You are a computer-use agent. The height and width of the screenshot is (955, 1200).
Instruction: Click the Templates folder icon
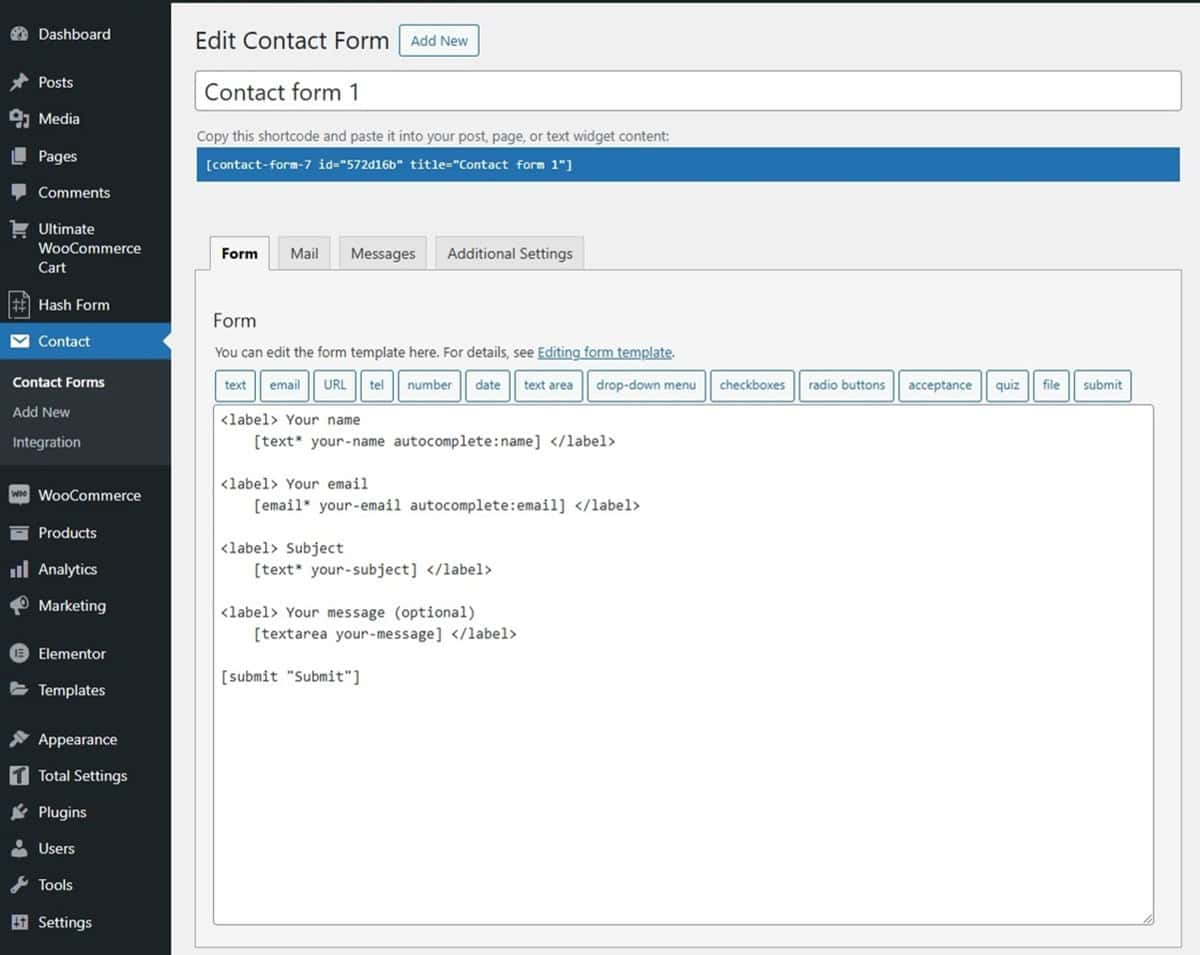click(19, 690)
